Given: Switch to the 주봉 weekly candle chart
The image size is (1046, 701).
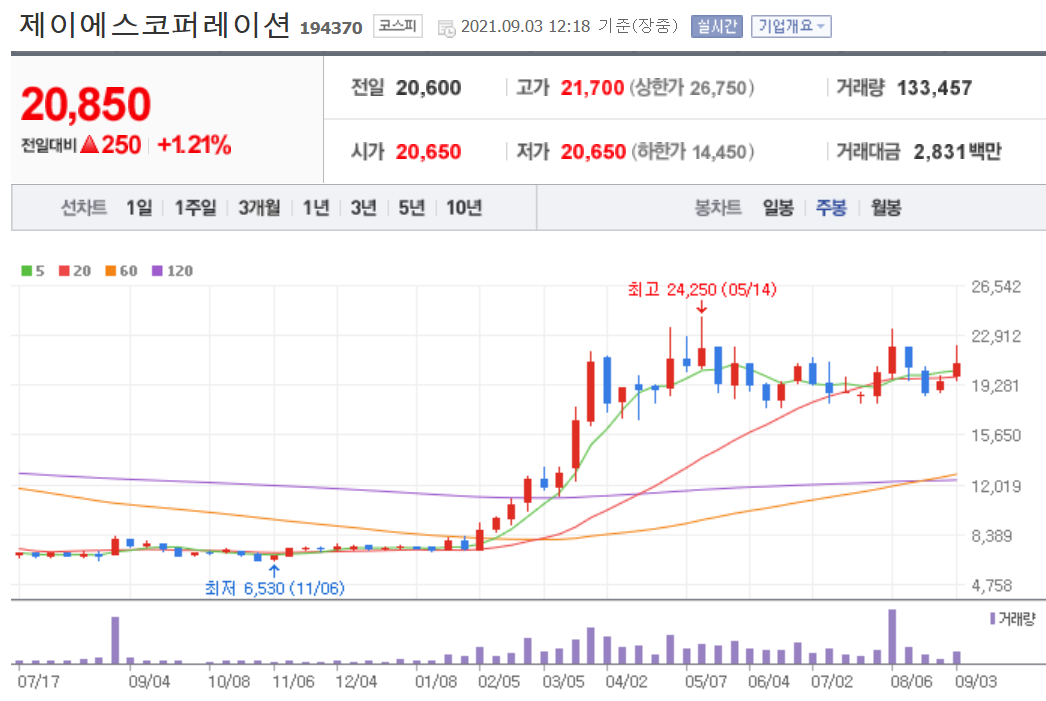Looking at the screenshot, I should pyautogui.click(x=831, y=208).
